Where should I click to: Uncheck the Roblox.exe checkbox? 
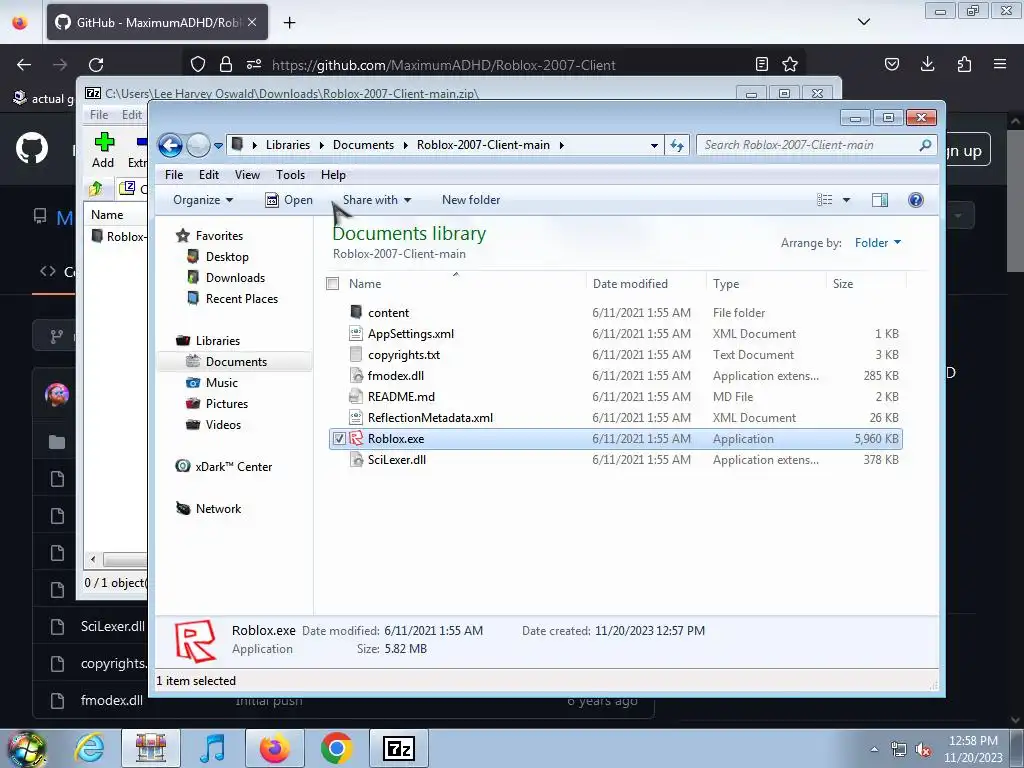[x=339, y=439]
